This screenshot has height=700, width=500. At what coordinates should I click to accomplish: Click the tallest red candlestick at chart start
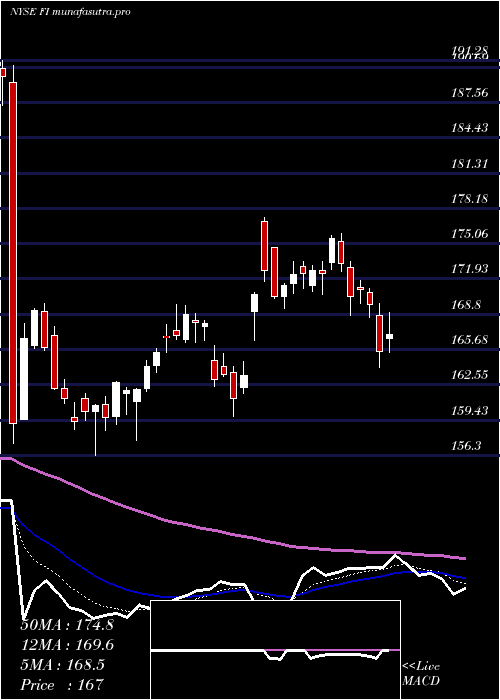13,253
